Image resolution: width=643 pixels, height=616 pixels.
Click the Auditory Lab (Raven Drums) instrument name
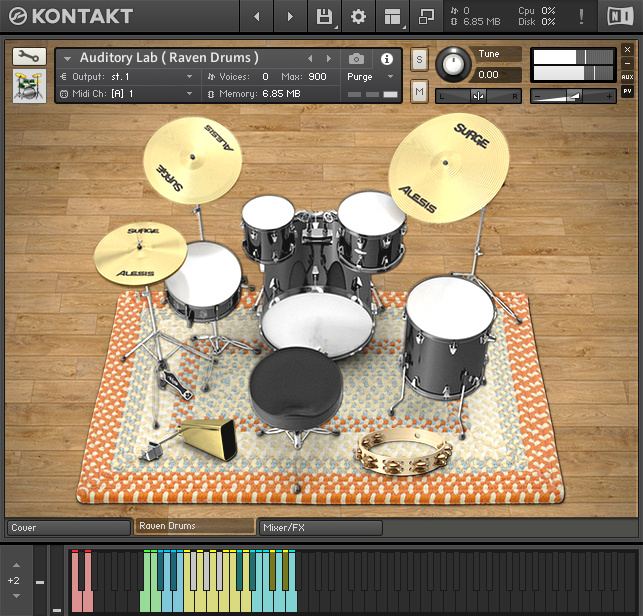(x=169, y=58)
